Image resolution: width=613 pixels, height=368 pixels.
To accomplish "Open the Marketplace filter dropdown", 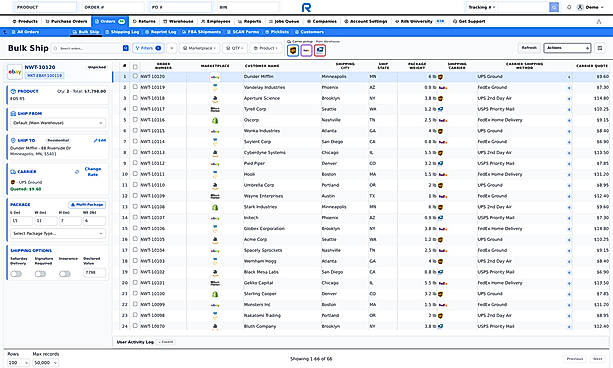I will pos(200,48).
